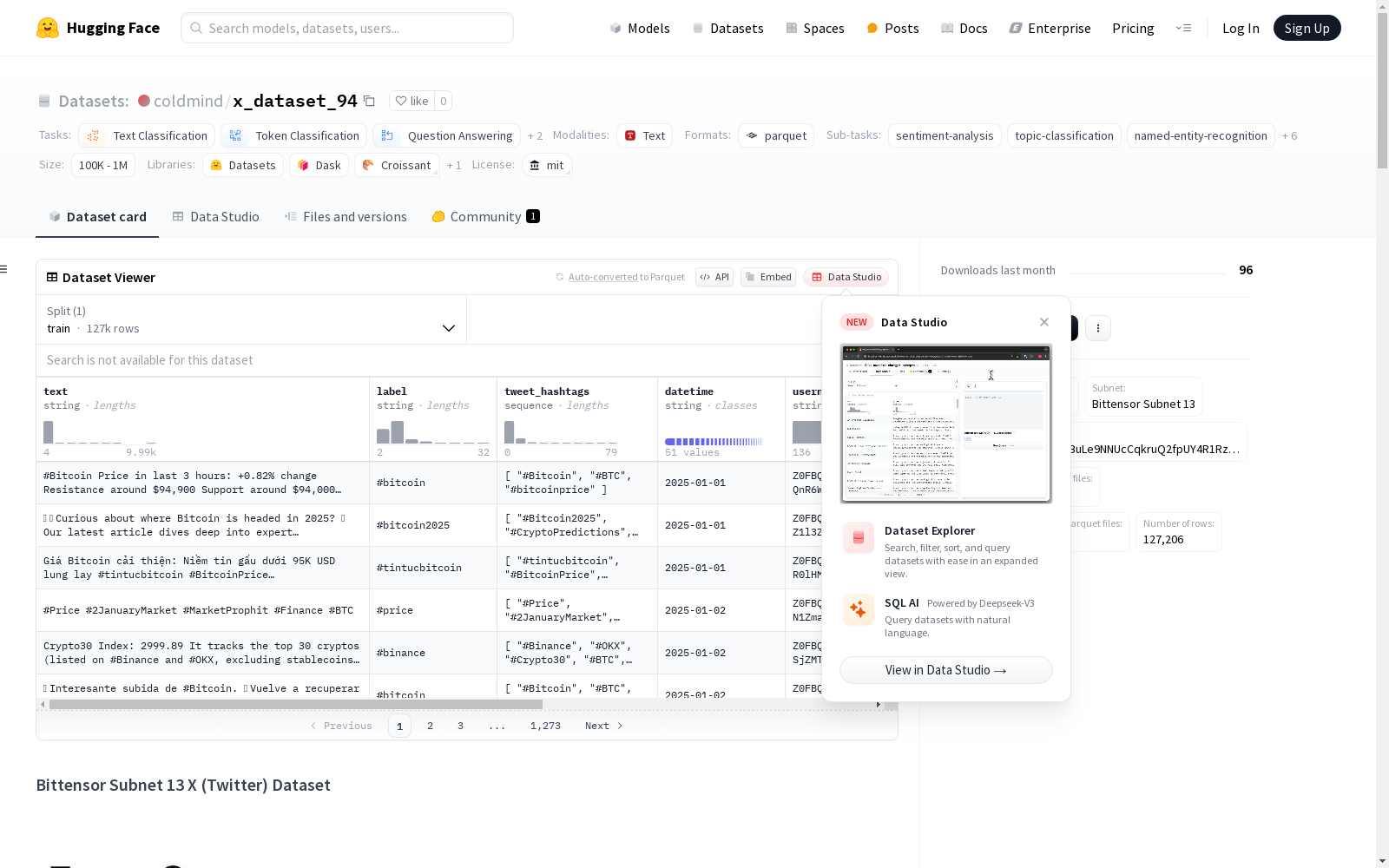Image resolution: width=1389 pixels, height=868 pixels.
Task: Click the mit license tag
Action: click(547, 165)
